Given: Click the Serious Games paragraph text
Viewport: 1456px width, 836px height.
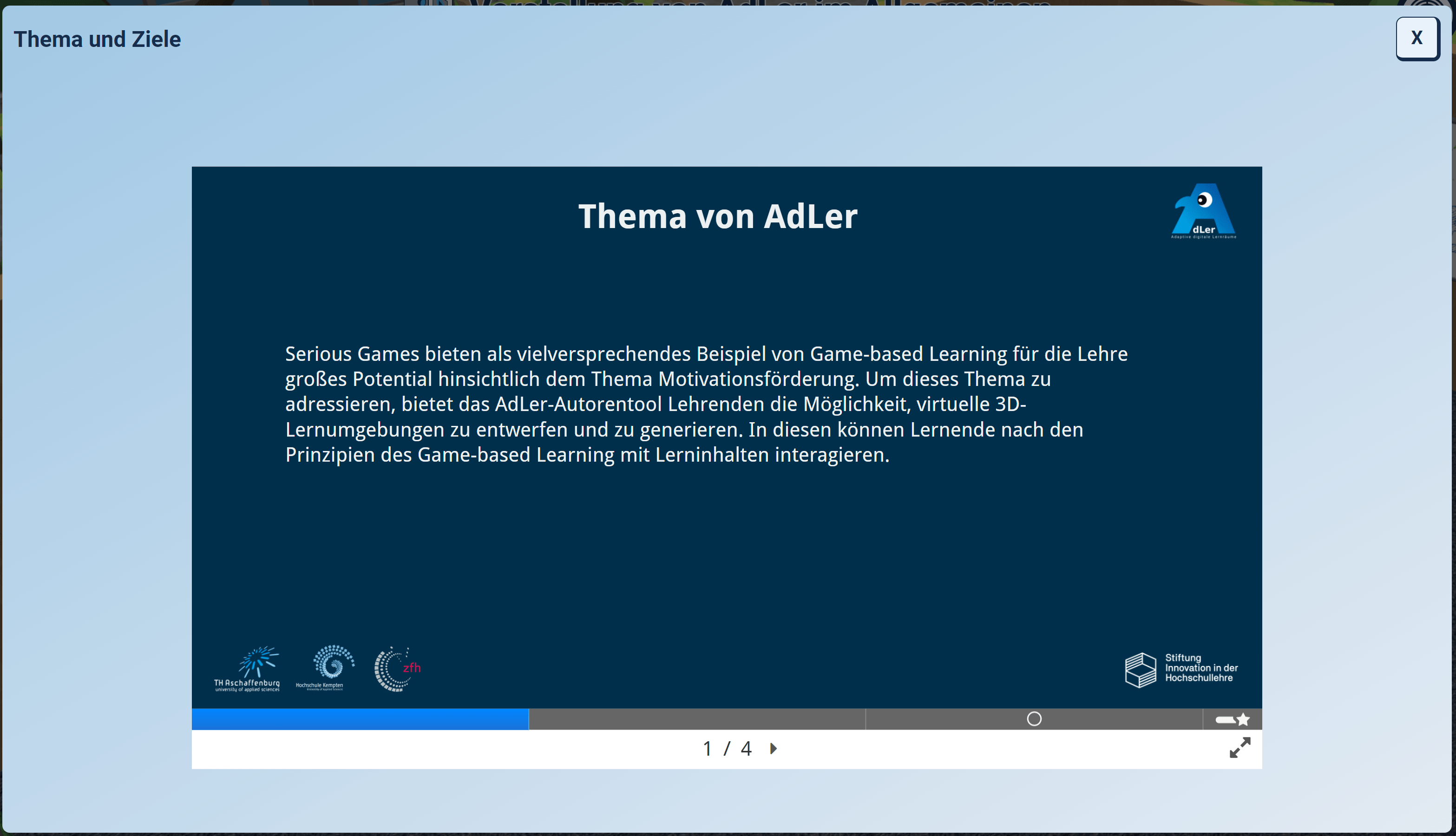Looking at the screenshot, I should (x=707, y=404).
